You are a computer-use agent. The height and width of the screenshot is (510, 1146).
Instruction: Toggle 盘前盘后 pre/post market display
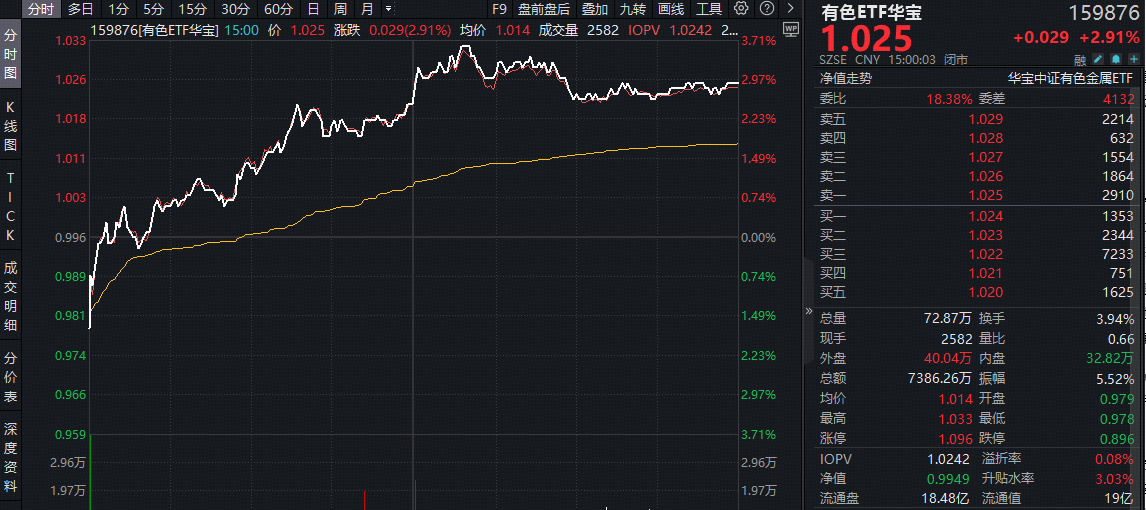tap(544, 9)
